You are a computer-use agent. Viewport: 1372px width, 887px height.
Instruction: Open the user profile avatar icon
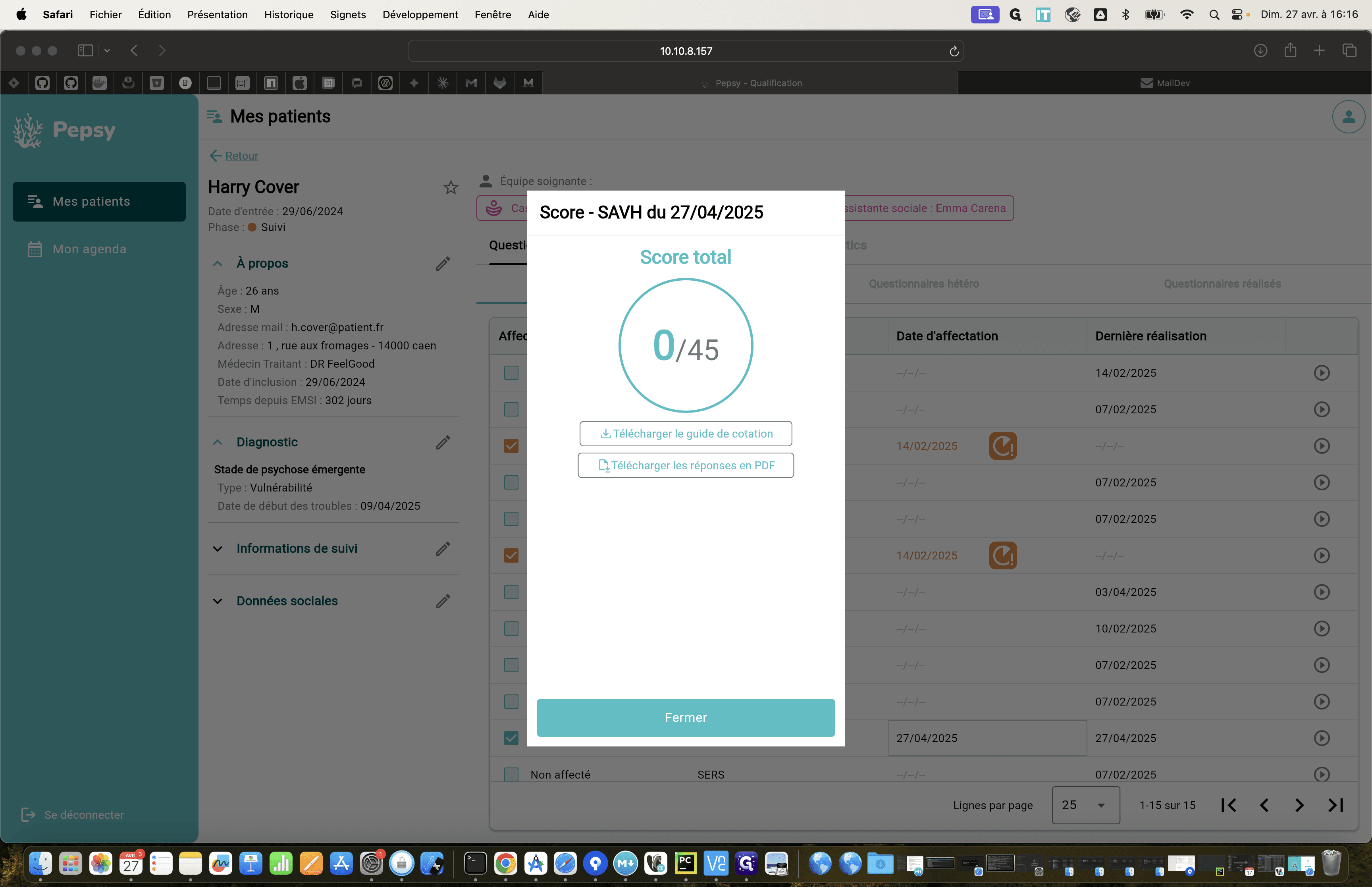[1348, 117]
